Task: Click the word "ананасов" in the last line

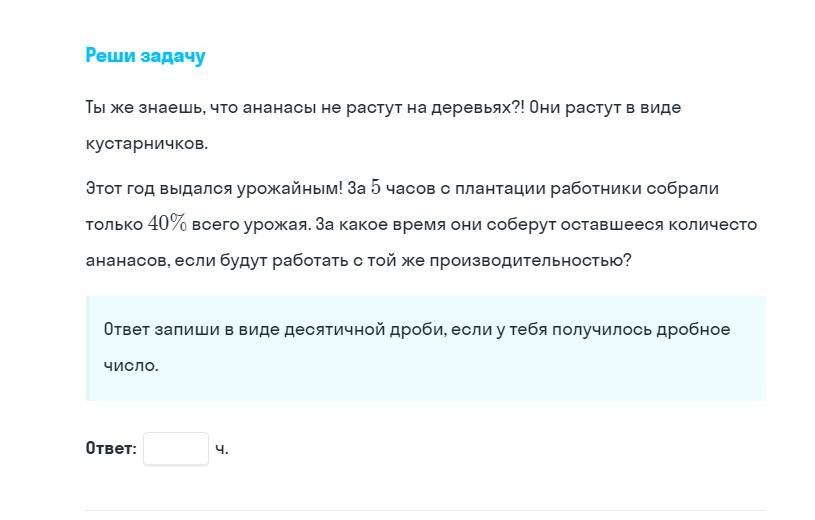Action: click(127, 260)
